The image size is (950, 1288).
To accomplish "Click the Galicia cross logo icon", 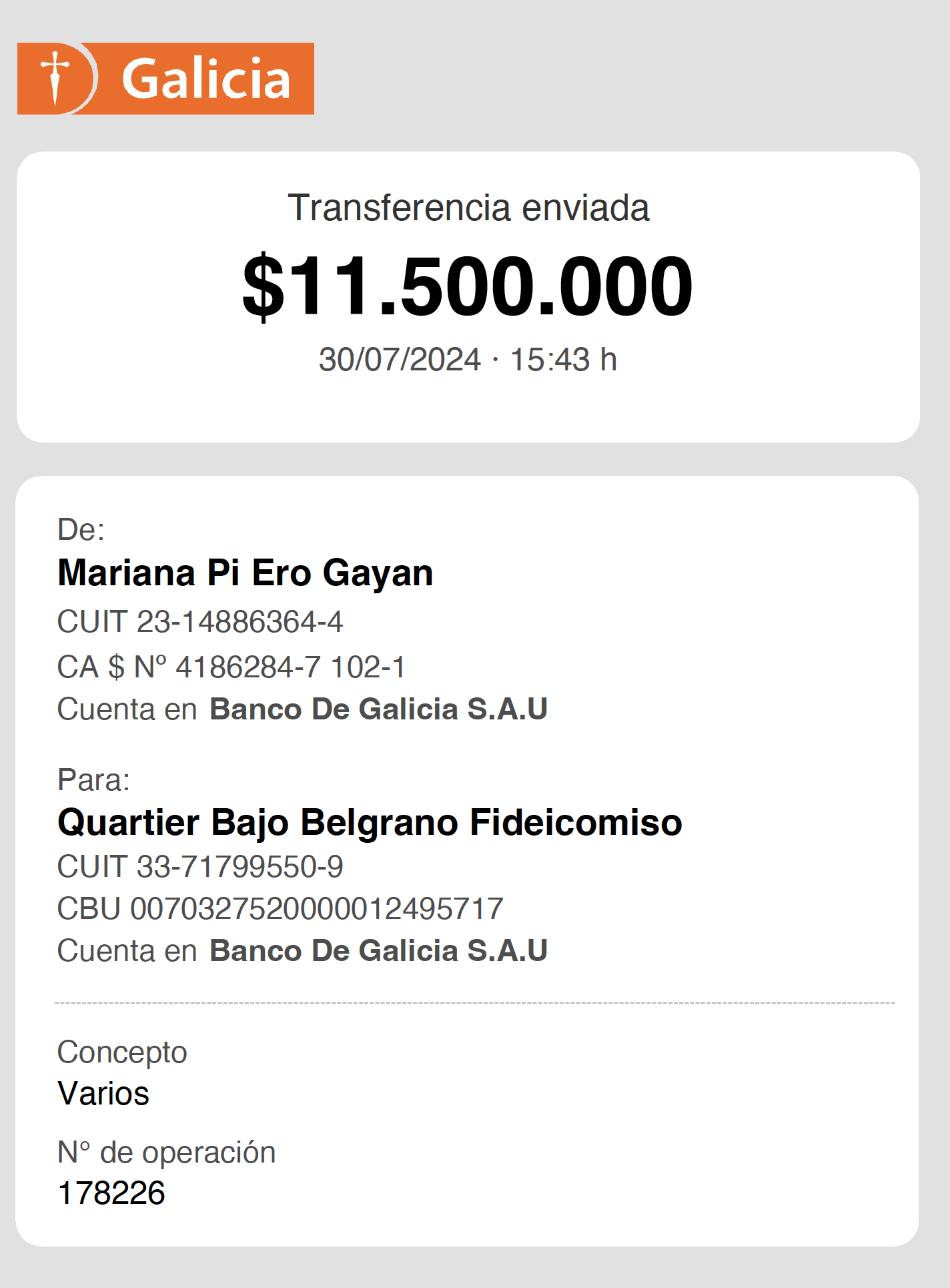I will 55,79.
